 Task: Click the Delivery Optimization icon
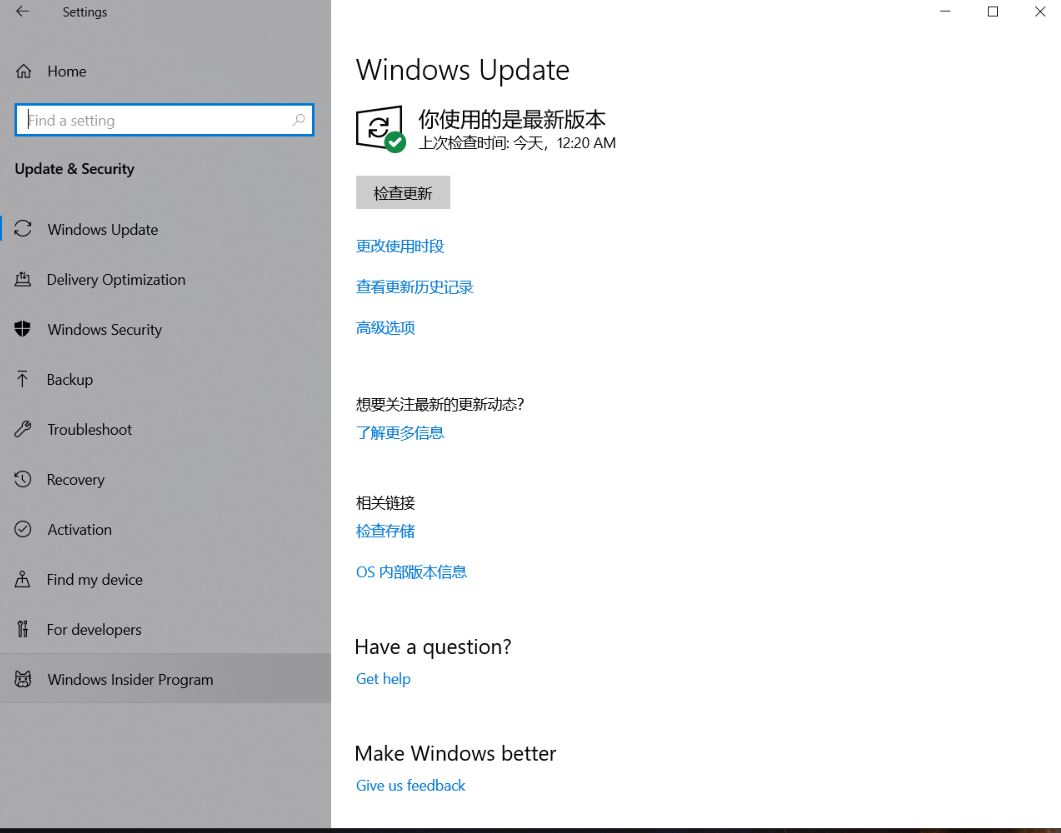[x=23, y=279]
